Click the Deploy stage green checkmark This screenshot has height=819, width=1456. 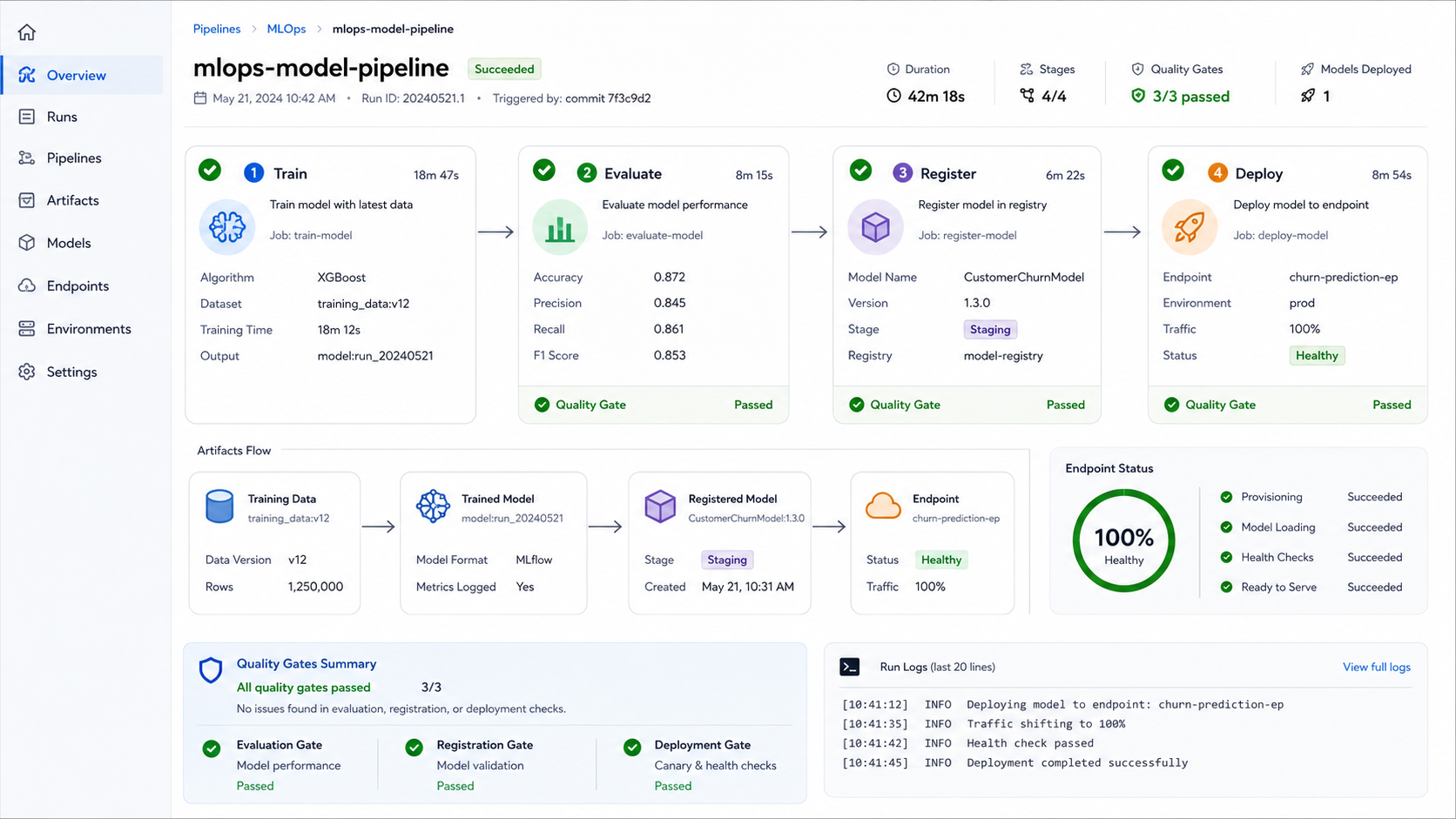tap(1173, 170)
